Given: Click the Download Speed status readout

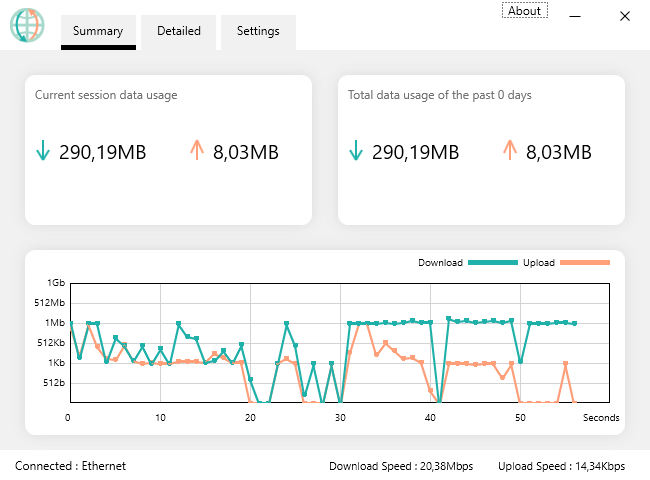Looking at the screenshot, I should [400, 465].
